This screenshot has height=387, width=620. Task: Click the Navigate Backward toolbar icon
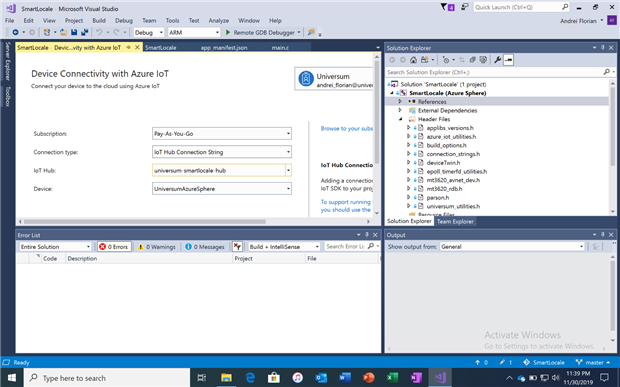click(x=15, y=32)
